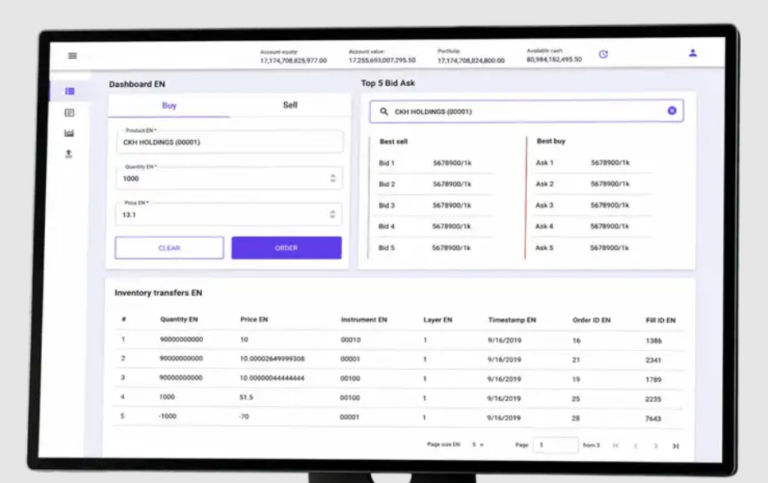Click the Price EN input field
Screen dimensions: 768x483
tap(229, 215)
